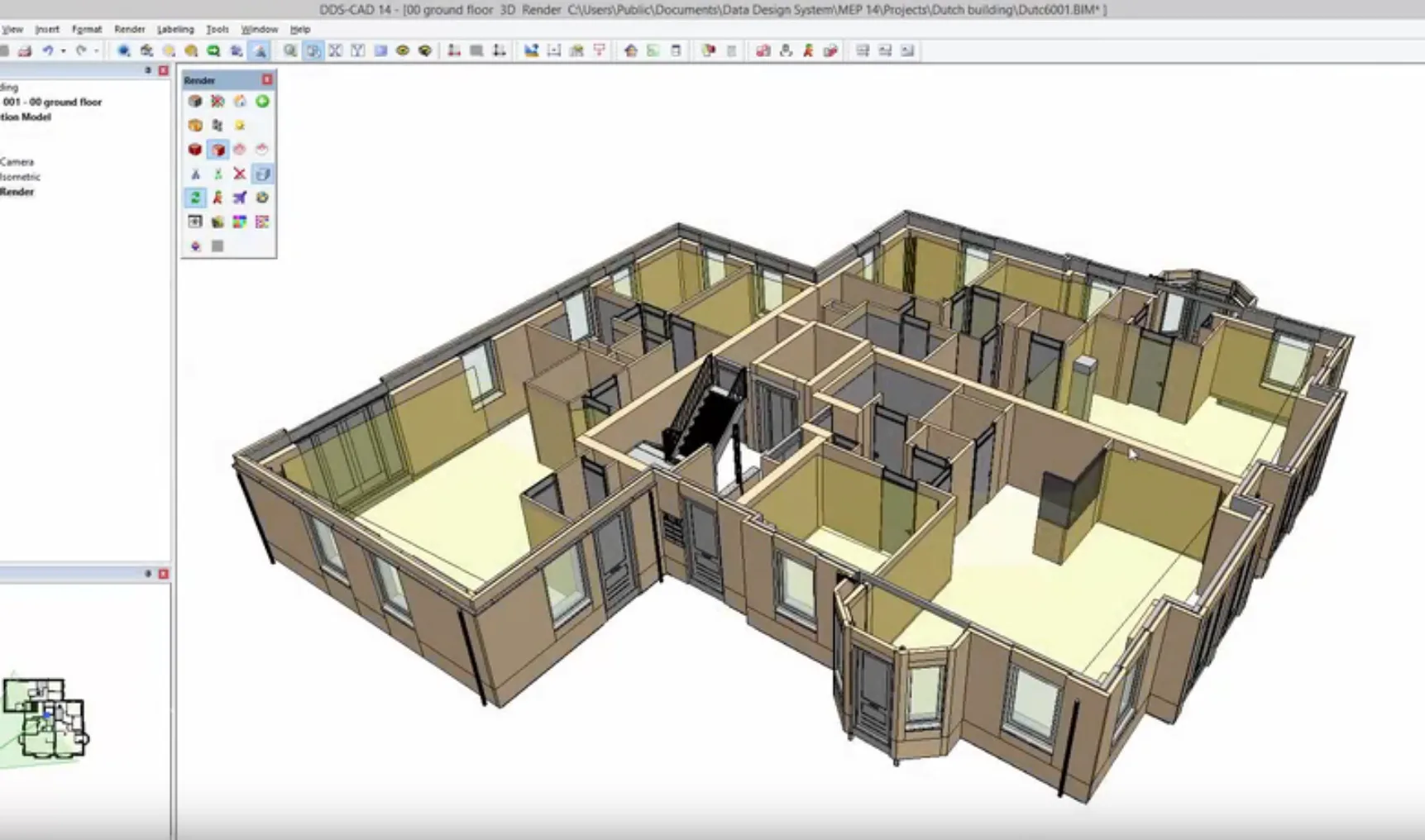1425x840 pixels.
Task: Click the red X icon in Render panel
Action: (240, 174)
